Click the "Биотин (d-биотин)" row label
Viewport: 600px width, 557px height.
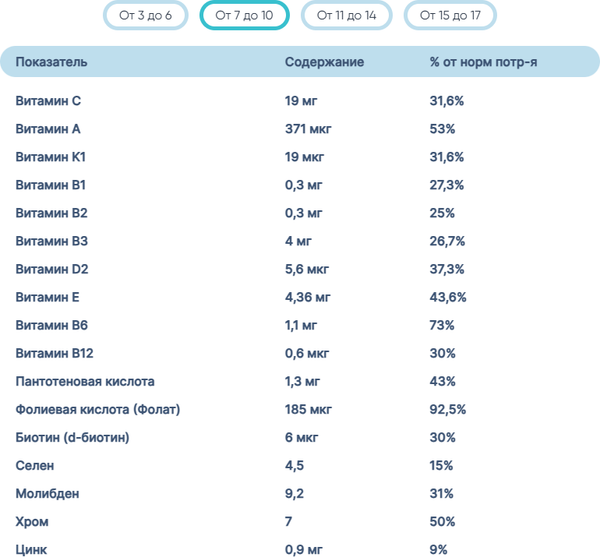(73, 437)
